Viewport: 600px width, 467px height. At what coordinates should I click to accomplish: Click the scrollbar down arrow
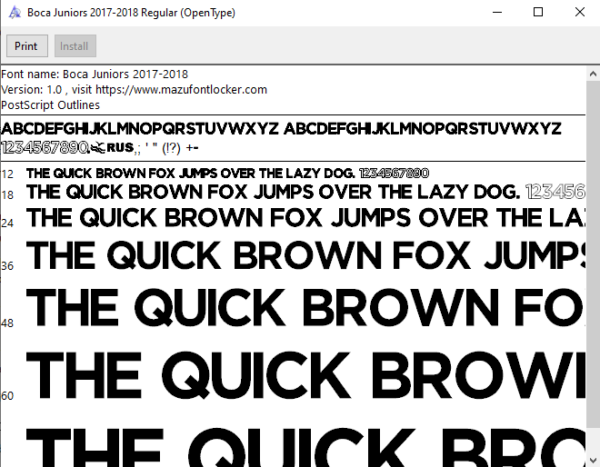point(593,459)
